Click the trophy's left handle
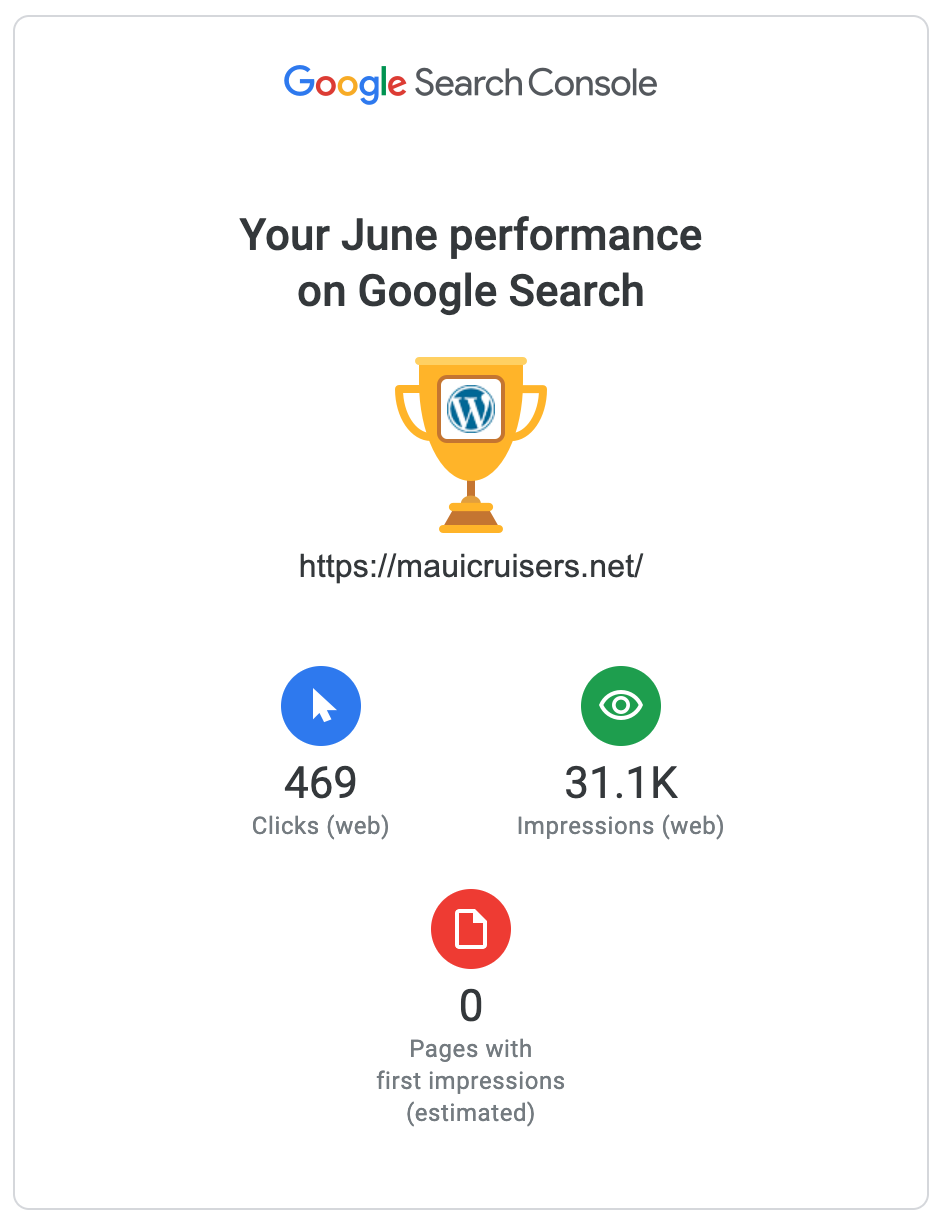Screen dimensions: 944x1224 (410, 413)
